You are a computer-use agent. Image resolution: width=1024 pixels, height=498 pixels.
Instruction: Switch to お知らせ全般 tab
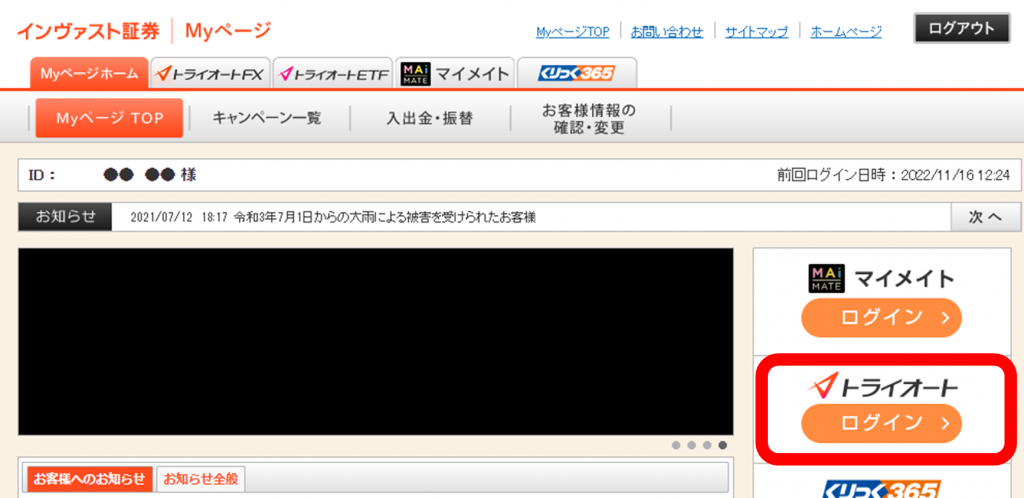(x=200, y=480)
